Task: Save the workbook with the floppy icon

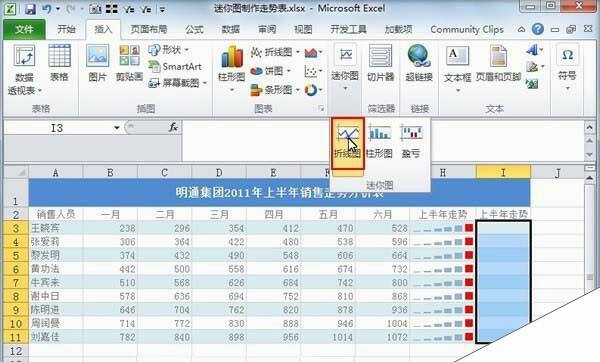Action: pyautogui.click(x=30, y=8)
